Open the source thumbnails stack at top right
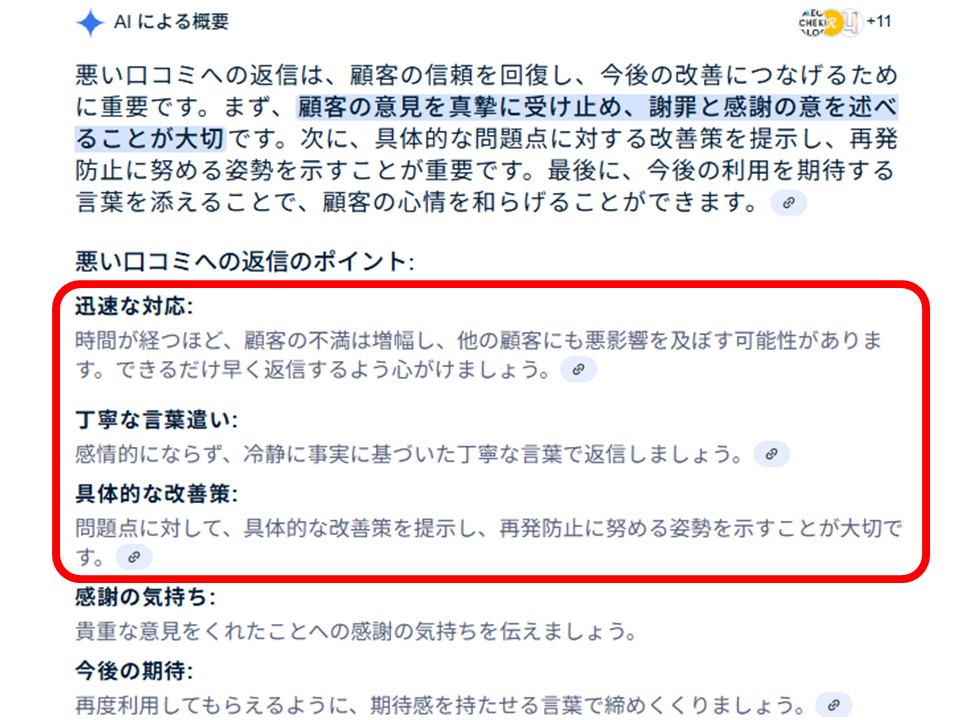Viewport: 960px width, 720px height. (x=830, y=23)
